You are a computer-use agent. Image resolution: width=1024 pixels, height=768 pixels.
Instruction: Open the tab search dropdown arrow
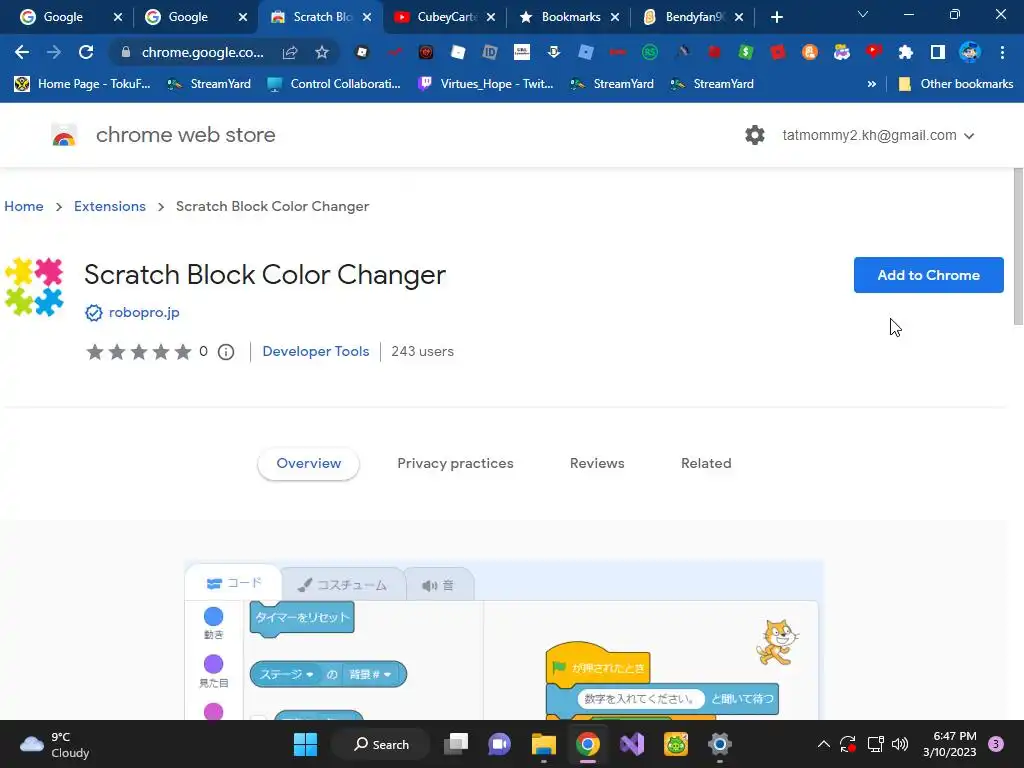pyautogui.click(x=863, y=14)
